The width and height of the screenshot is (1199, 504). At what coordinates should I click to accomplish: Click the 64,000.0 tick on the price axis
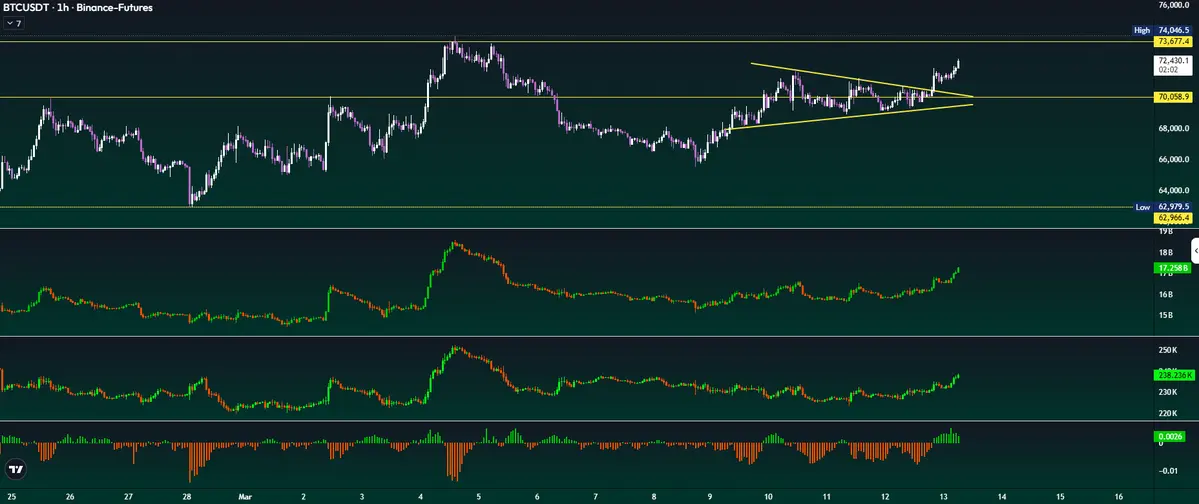tap(1175, 191)
